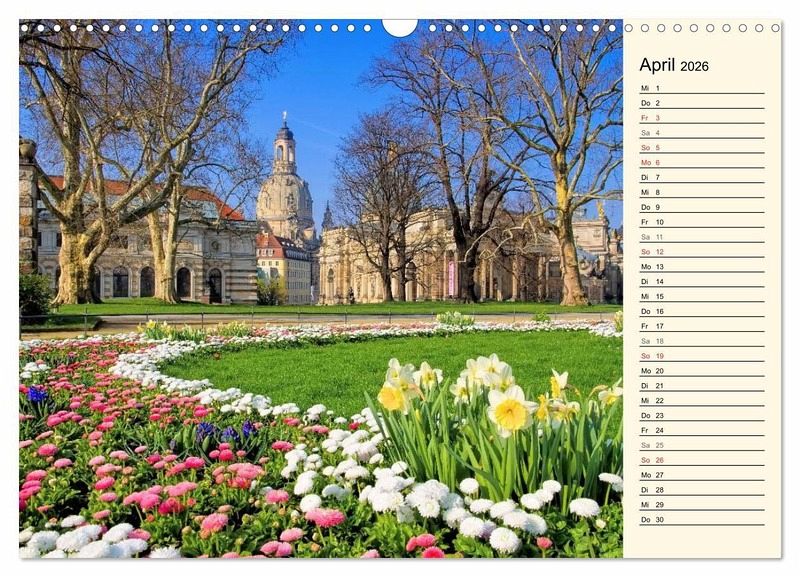
Task: Select the Sa 25 calendar row
Action: point(702,445)
